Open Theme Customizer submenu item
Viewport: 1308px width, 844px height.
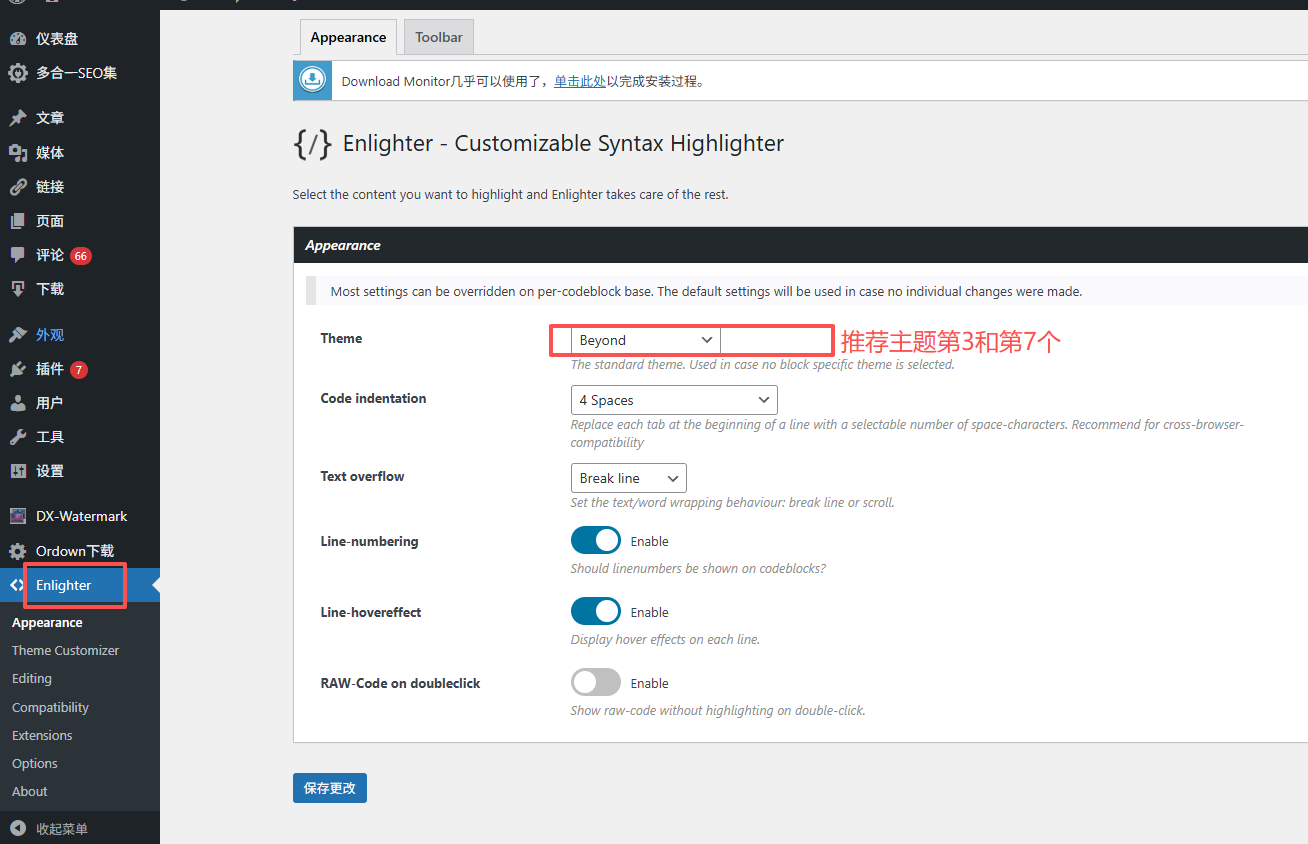click(65, 650)
